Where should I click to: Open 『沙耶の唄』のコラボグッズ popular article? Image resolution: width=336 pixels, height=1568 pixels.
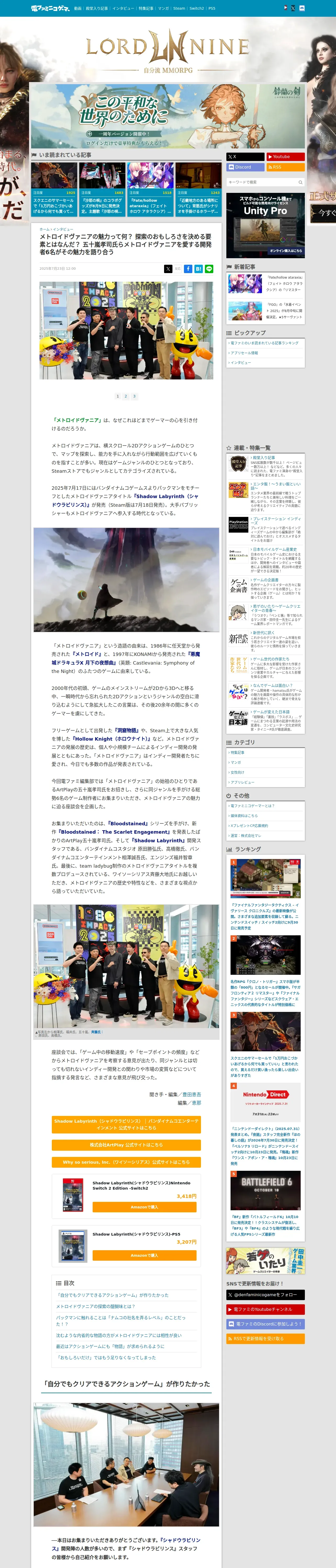pyautogui.click(x=102, y=189)
